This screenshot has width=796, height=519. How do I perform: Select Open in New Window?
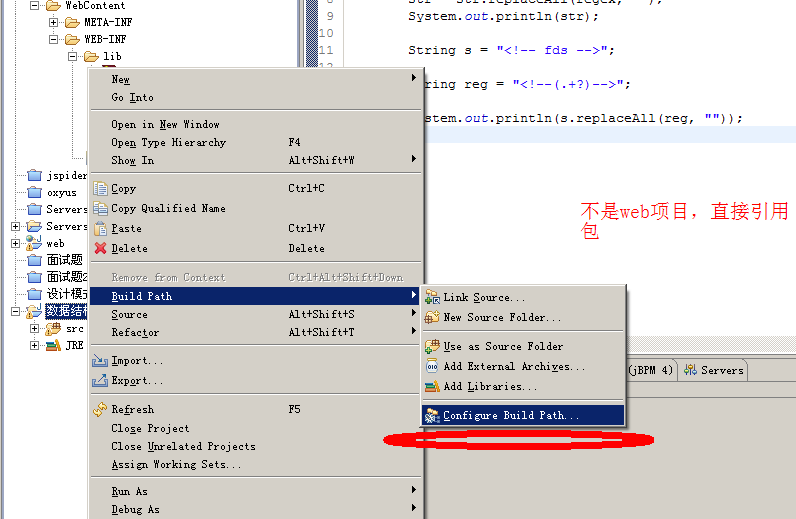coord(256,124)
